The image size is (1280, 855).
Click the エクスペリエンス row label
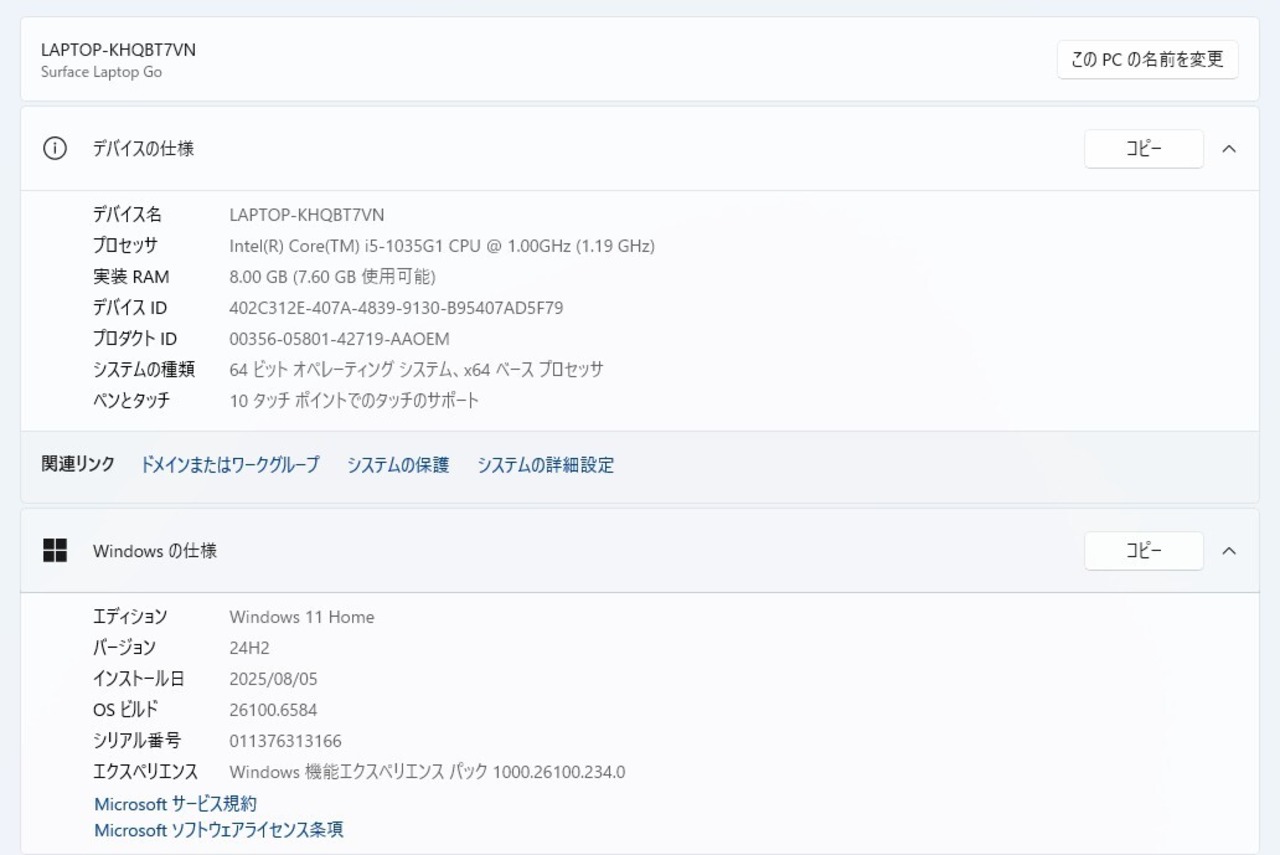click(x=146, y=771)
